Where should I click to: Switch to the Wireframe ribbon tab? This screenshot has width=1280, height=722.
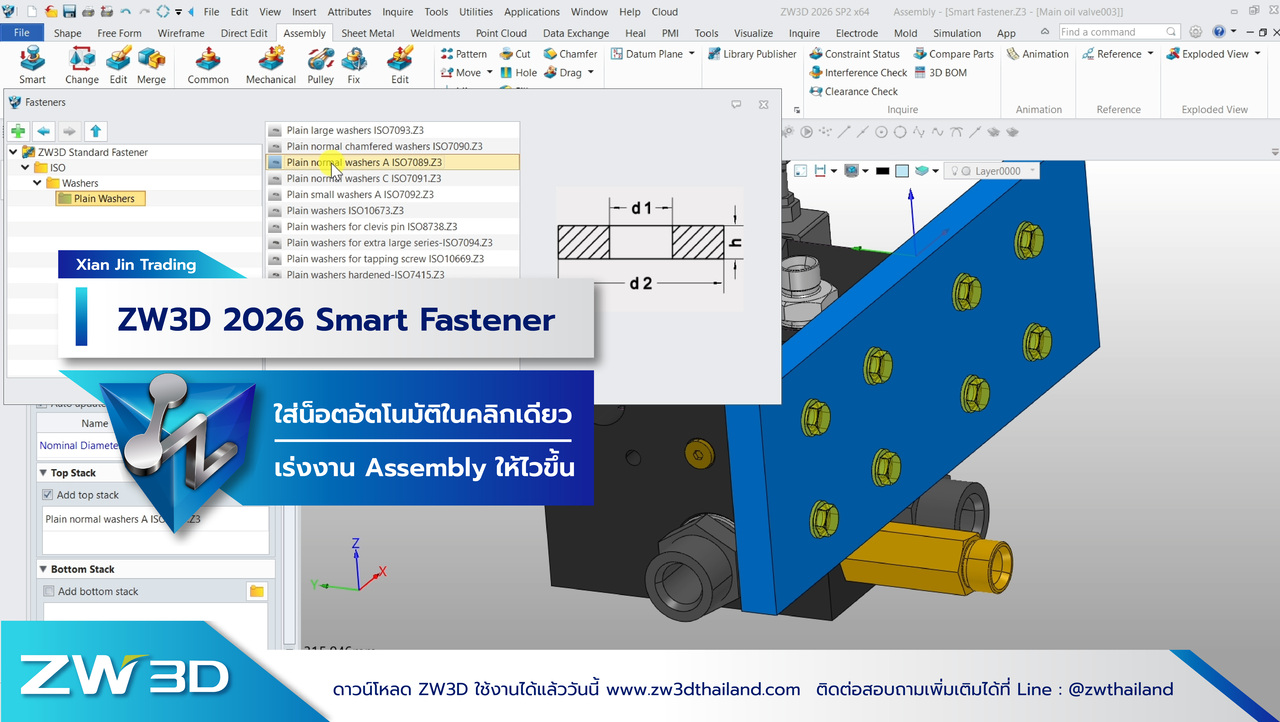click(181, 33)
